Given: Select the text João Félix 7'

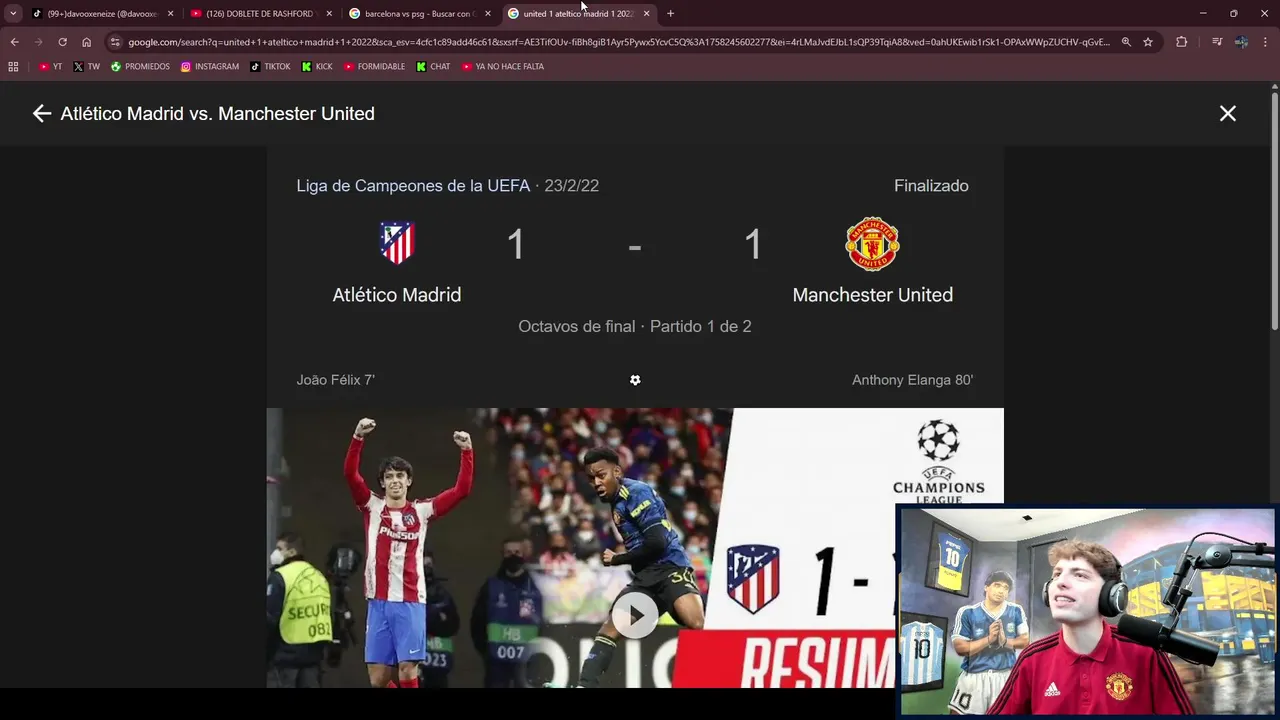Looking at the screenshot, I should click(336, 380).
